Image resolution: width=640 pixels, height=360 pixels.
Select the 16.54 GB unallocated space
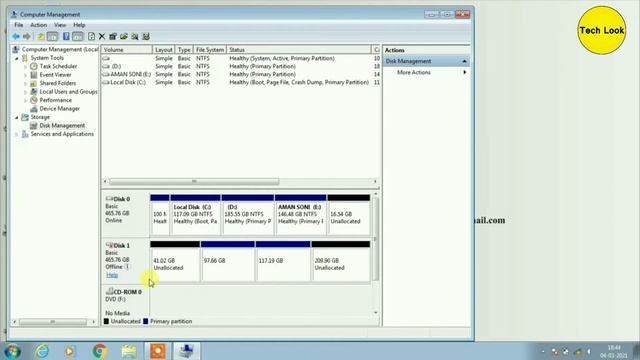pyautogui.click(x=349, y=215)
